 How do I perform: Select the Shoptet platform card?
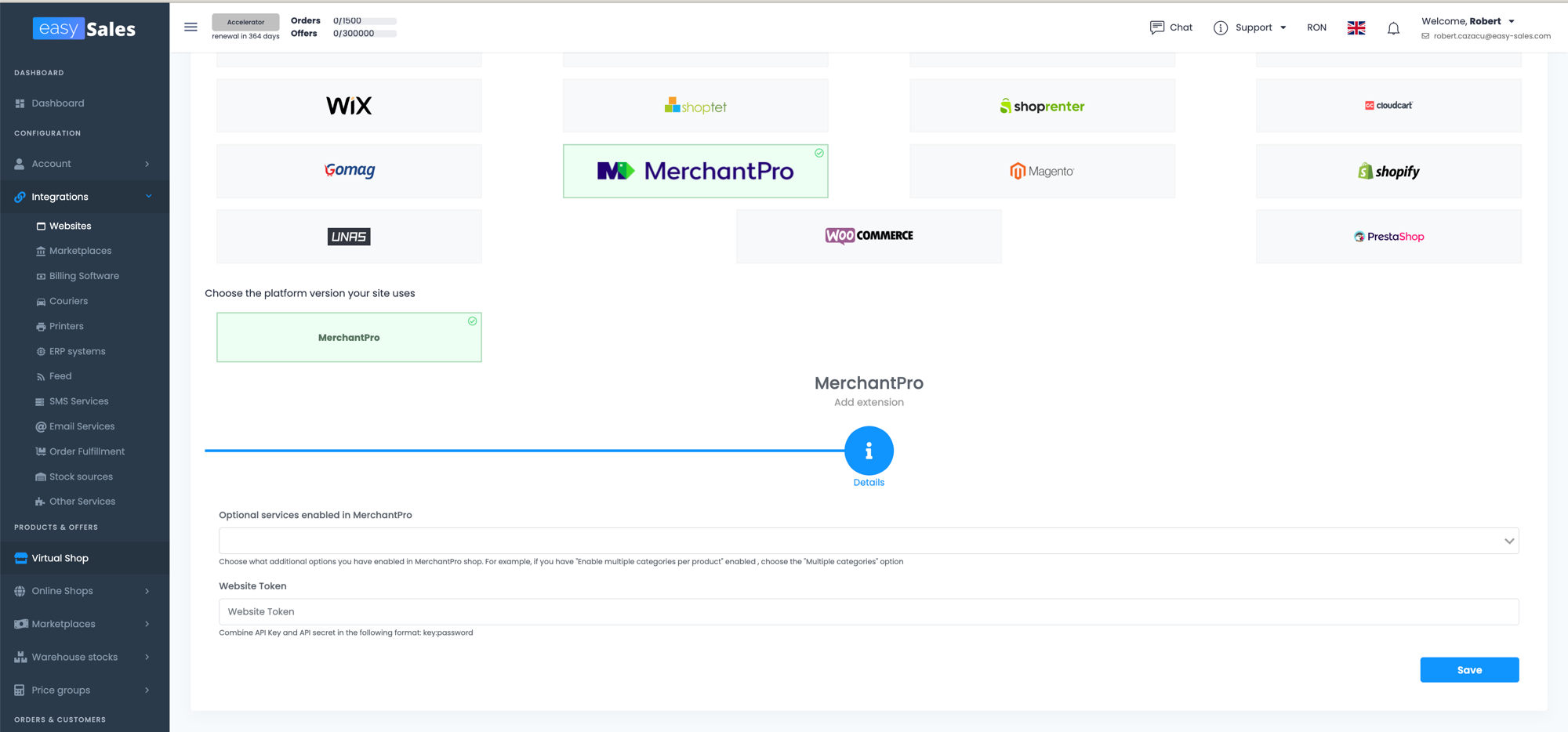tap(695, 105)
